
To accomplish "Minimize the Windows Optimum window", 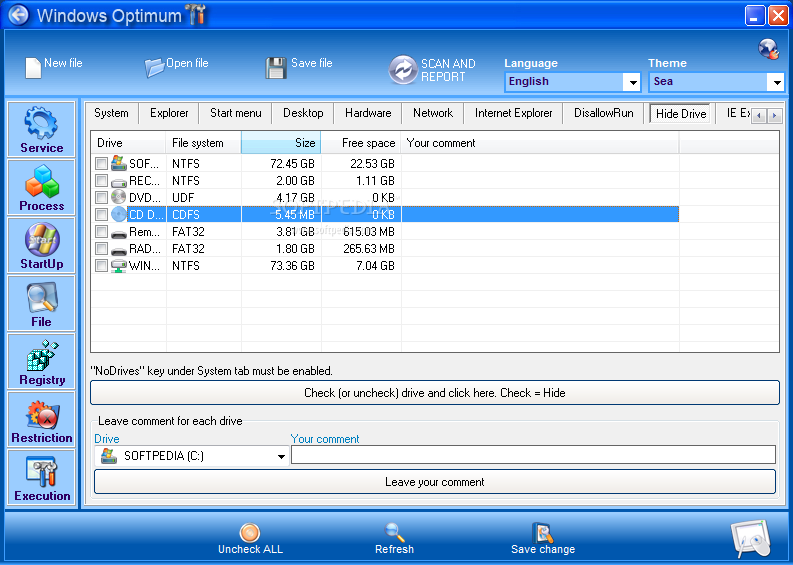I will pos(755,15).
